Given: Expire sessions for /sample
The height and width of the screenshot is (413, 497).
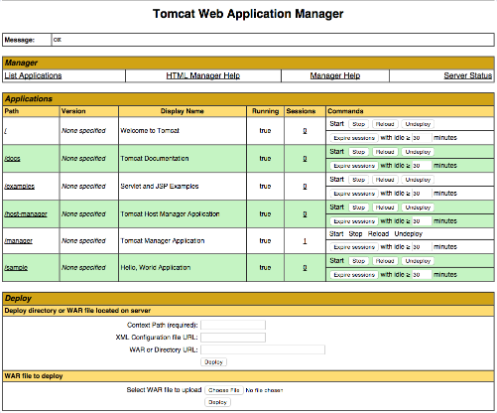Looking at the screenshot, I should [354, 275].
